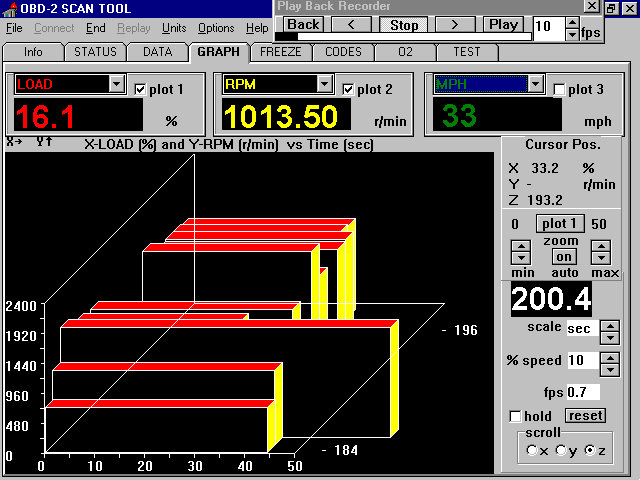Open the LOAD parameter dropdown
The height and width of the screenshot is (480, 640).
pyautogui.click(x=116, y=85)
